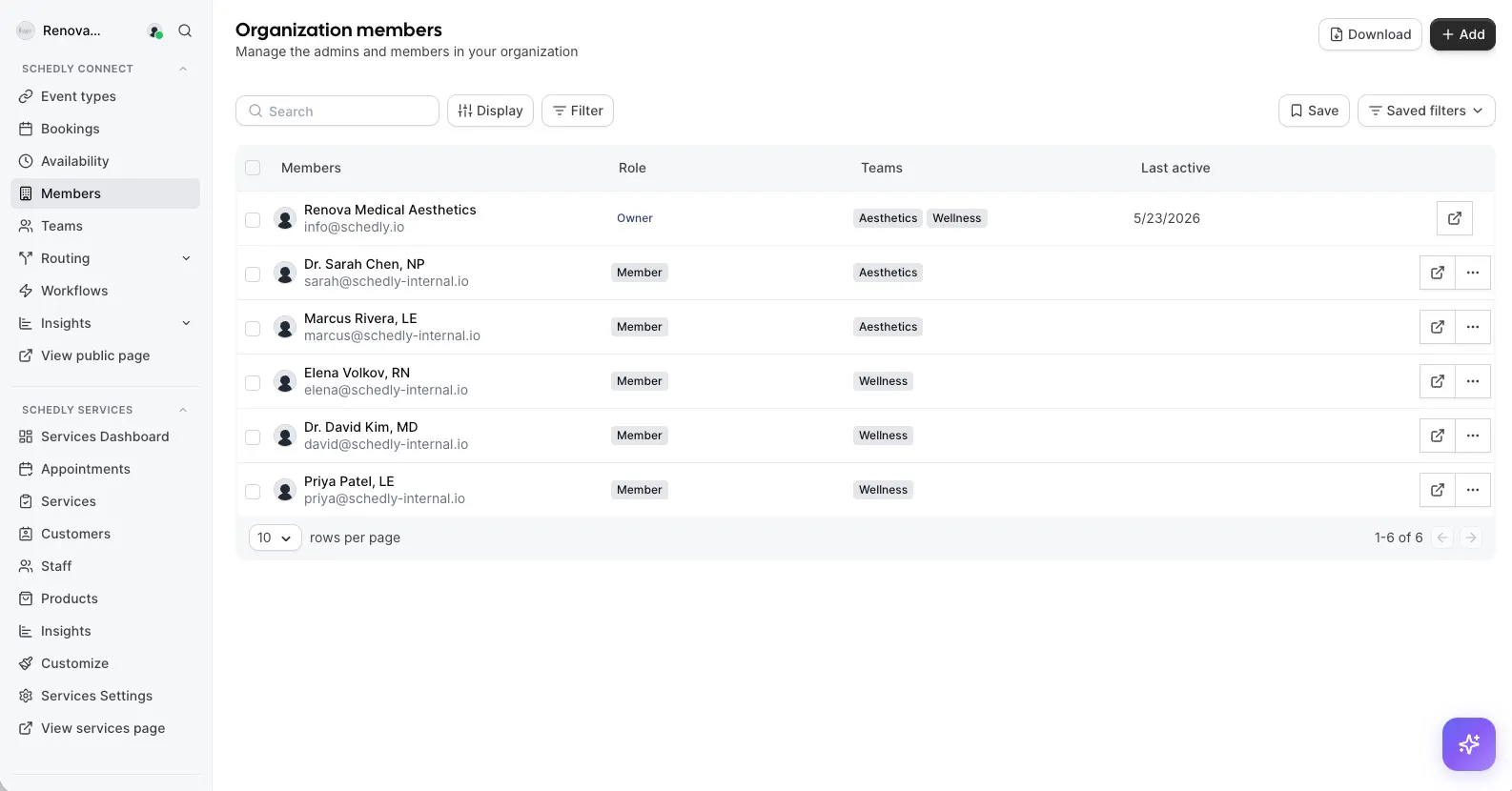Open external link for Renova Medical Aesthetics
Viewport: 1512px width, 791px height.
(x=1455, y=218)
